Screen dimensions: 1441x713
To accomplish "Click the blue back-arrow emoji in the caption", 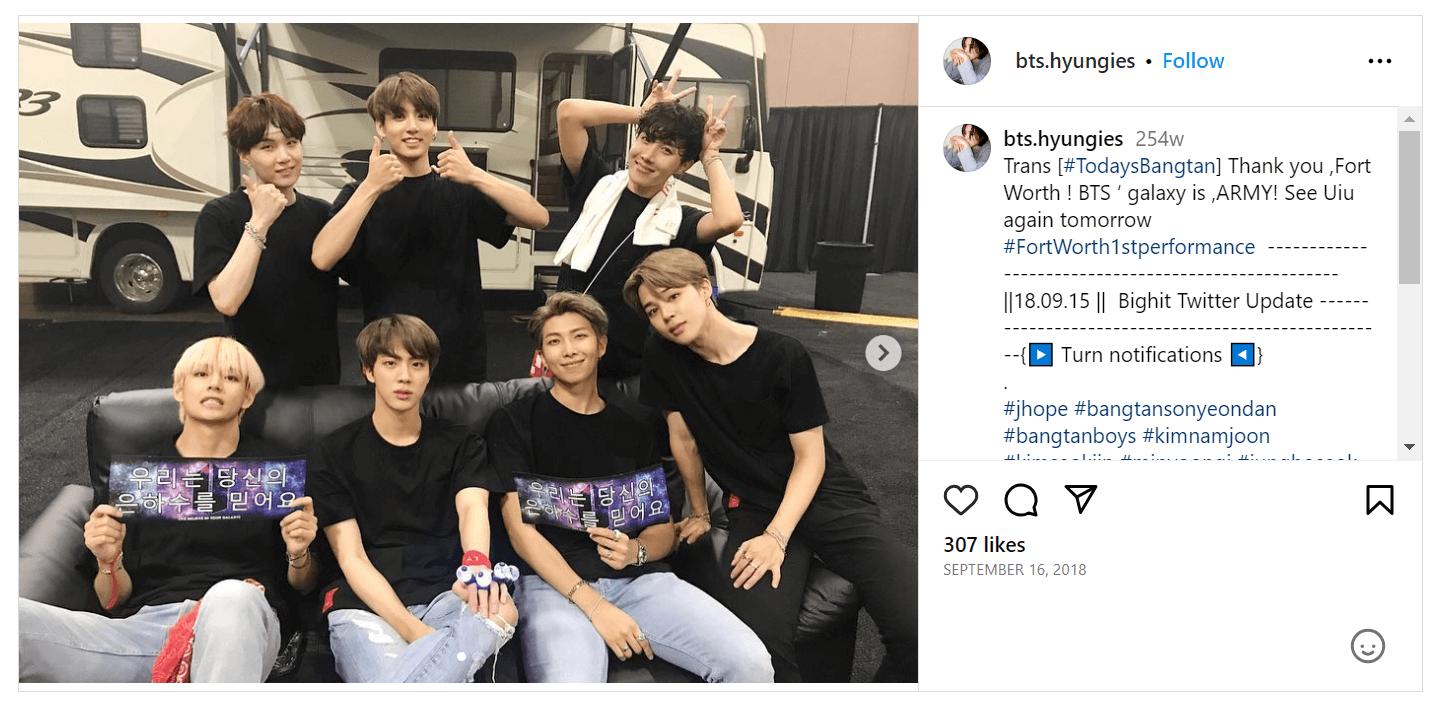I will coord(1243,355).
